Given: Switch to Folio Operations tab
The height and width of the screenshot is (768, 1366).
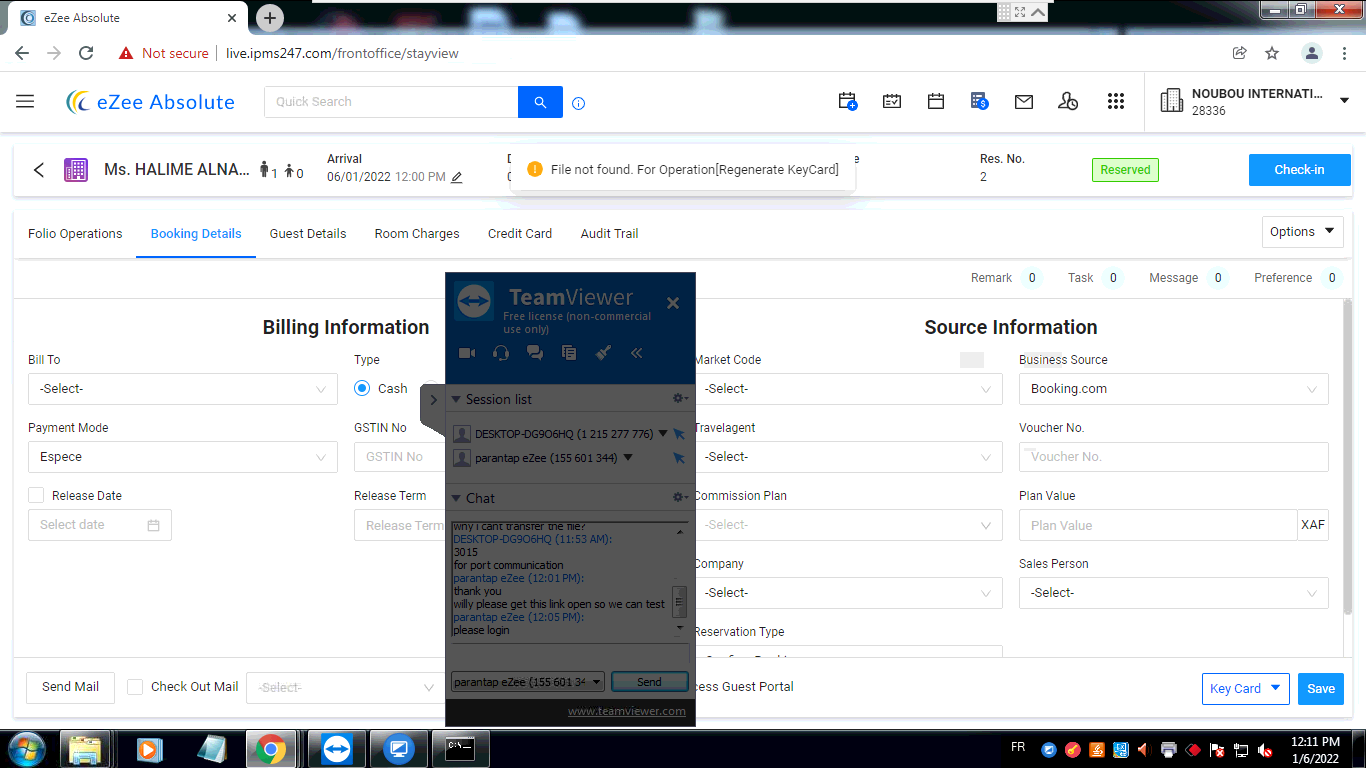Looking at the screenshot, I should 75,234.
